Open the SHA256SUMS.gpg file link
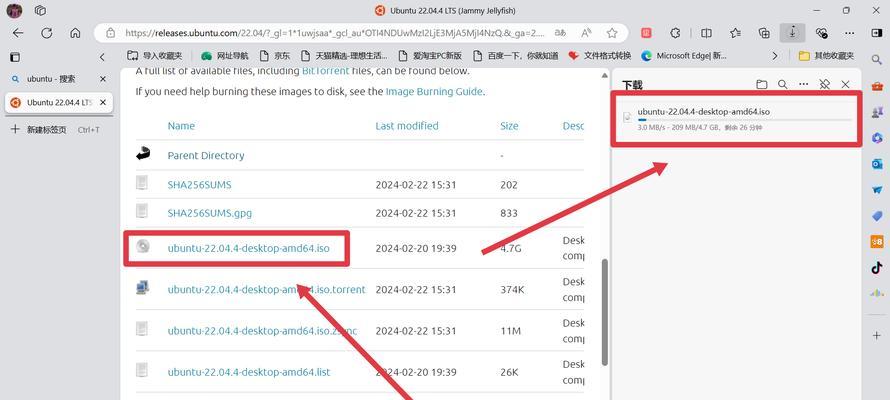This screenshot has width=890, height=400. 209,213
